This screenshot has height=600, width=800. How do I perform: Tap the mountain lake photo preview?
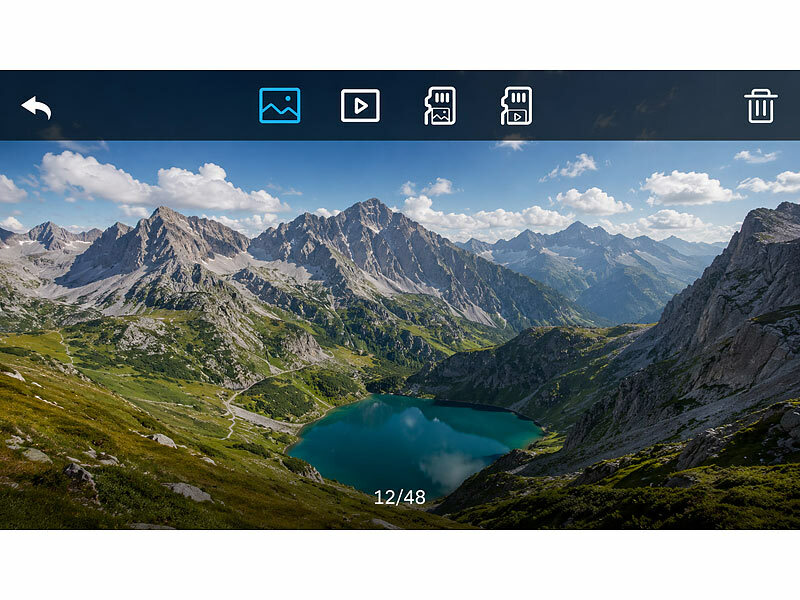point(400,335)
